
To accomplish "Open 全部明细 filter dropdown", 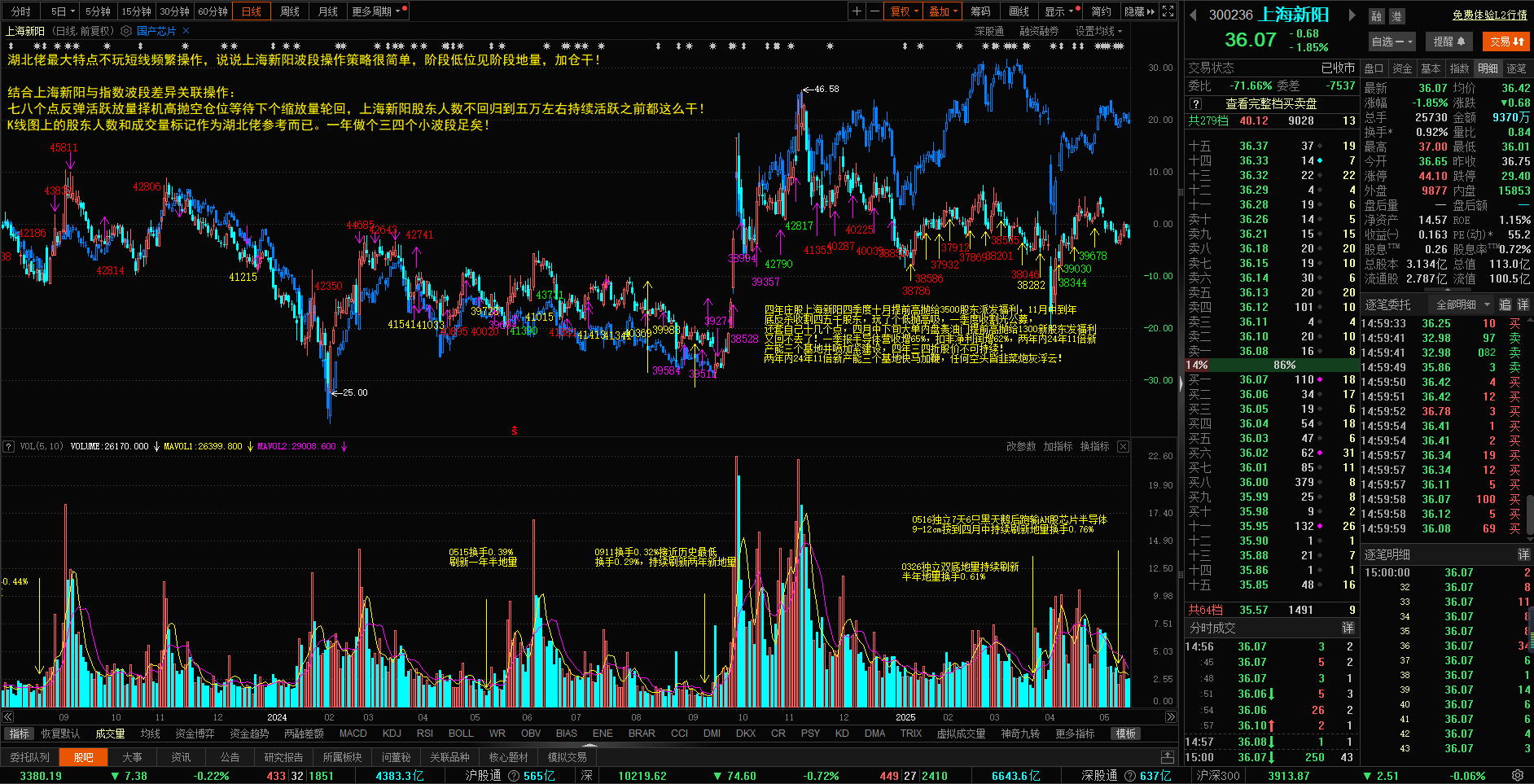I will [1462, 304].
